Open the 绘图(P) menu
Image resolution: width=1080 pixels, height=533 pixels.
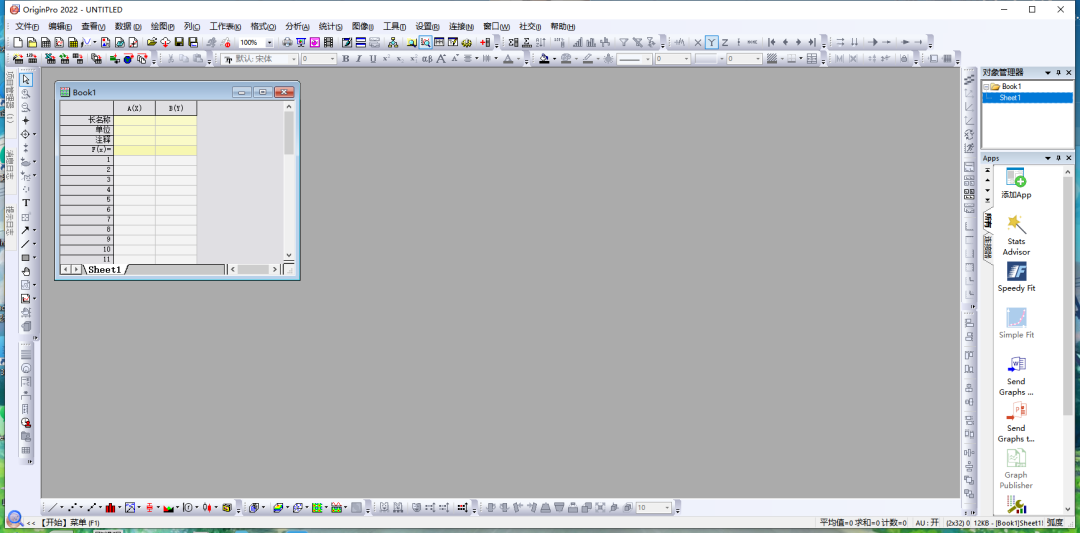(x=163, y=26)
